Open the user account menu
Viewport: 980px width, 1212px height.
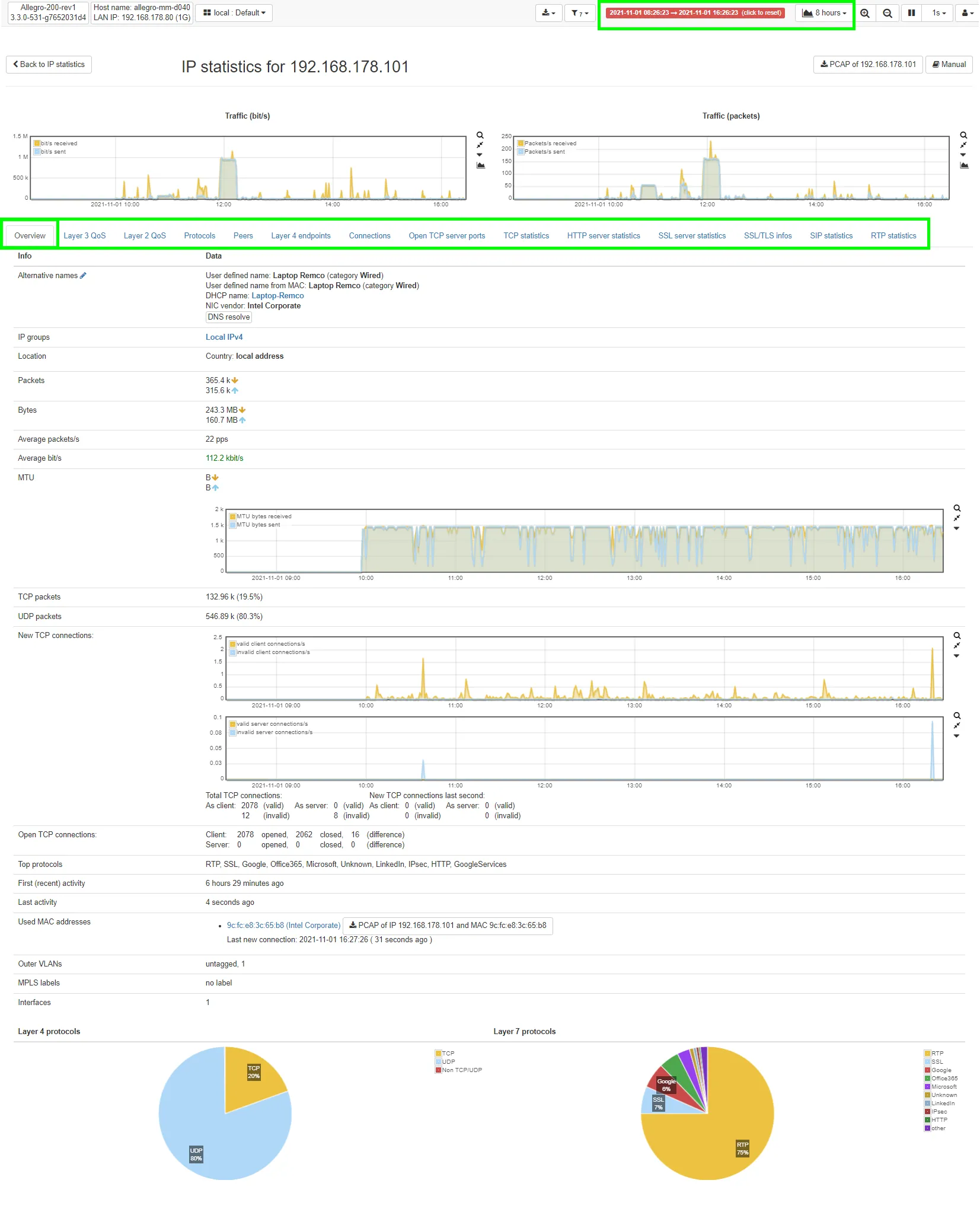point(967,13)
